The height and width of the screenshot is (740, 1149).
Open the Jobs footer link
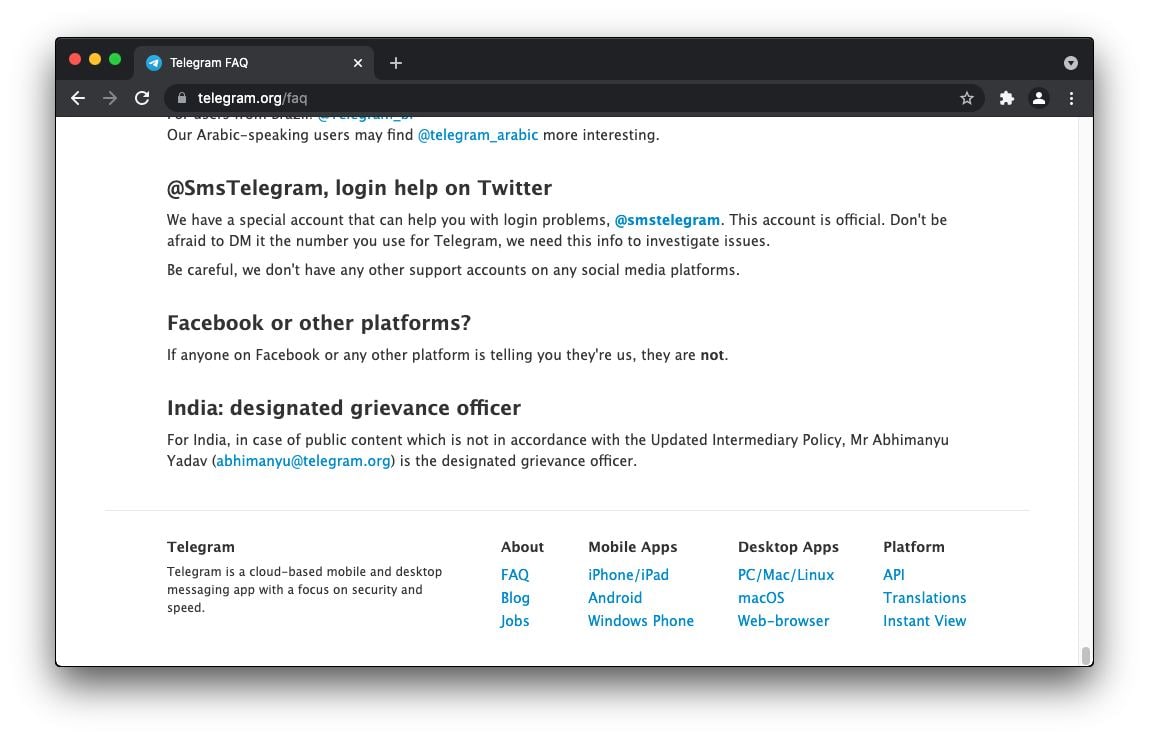click(514, 621)
